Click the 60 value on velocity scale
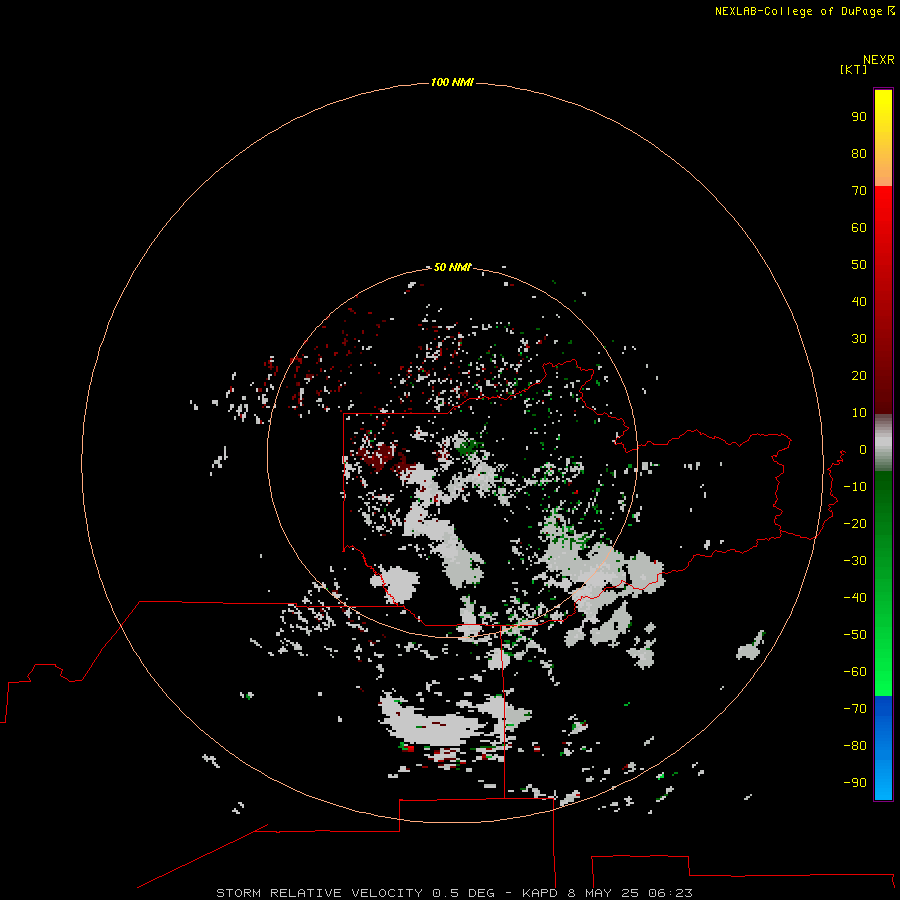900x900 pixels. (859, 228)
